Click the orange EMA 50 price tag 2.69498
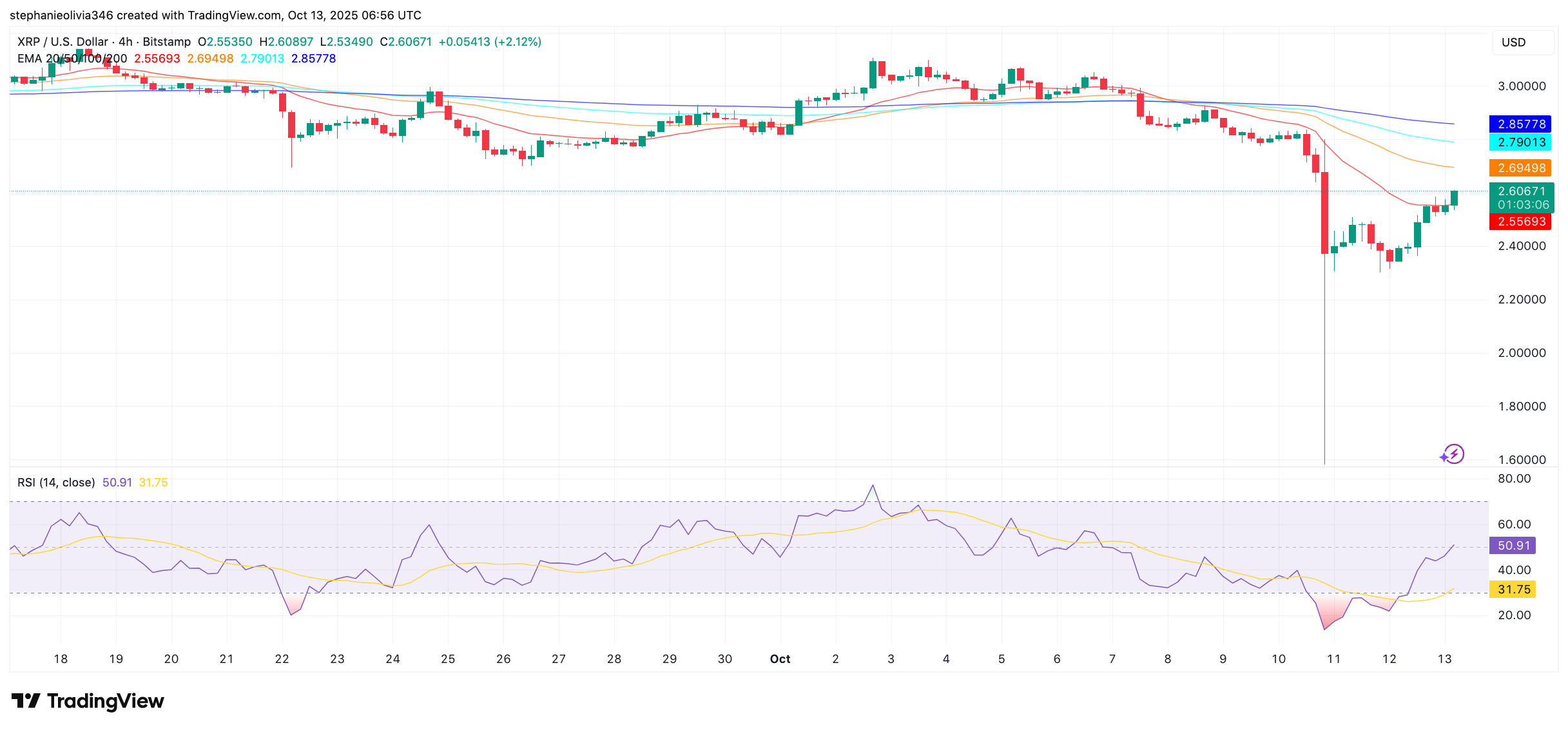 [1521, 168]
